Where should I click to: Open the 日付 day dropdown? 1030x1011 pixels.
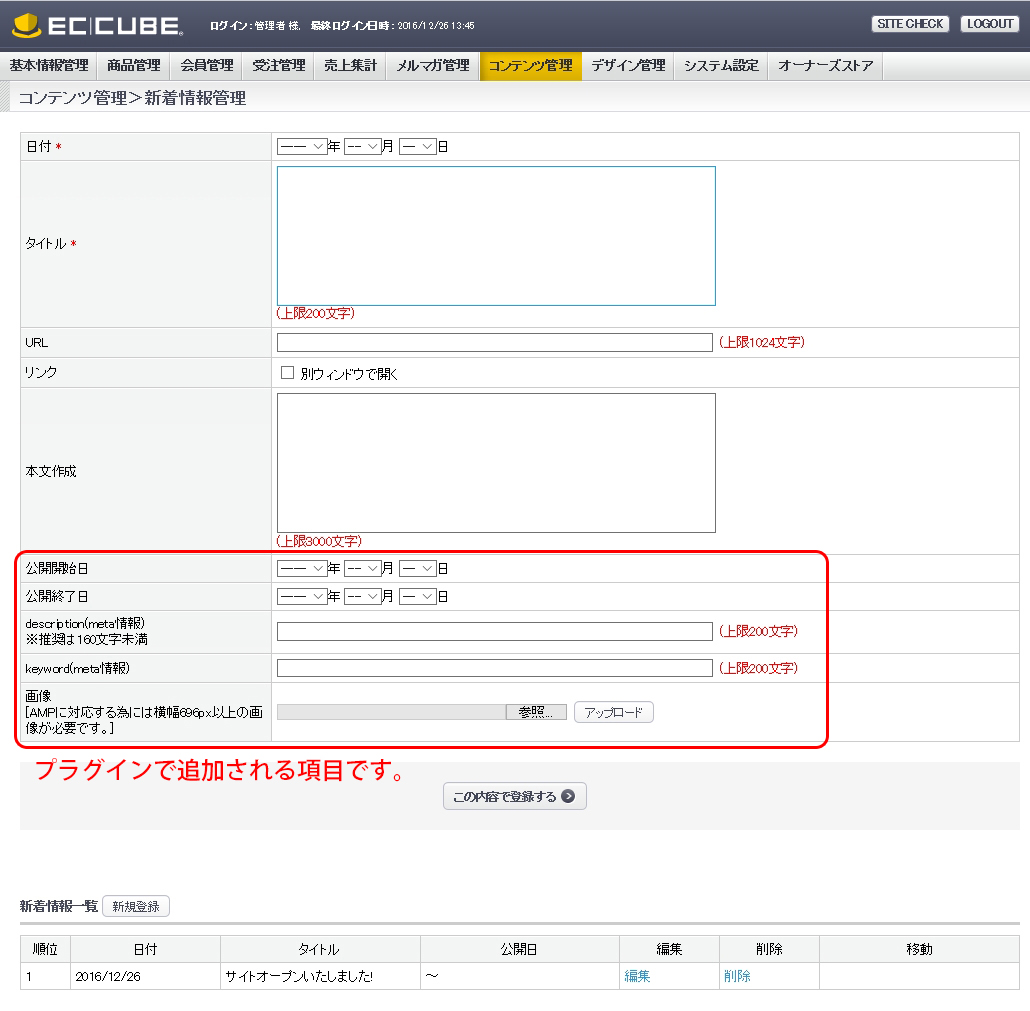[x=418, y=146]
